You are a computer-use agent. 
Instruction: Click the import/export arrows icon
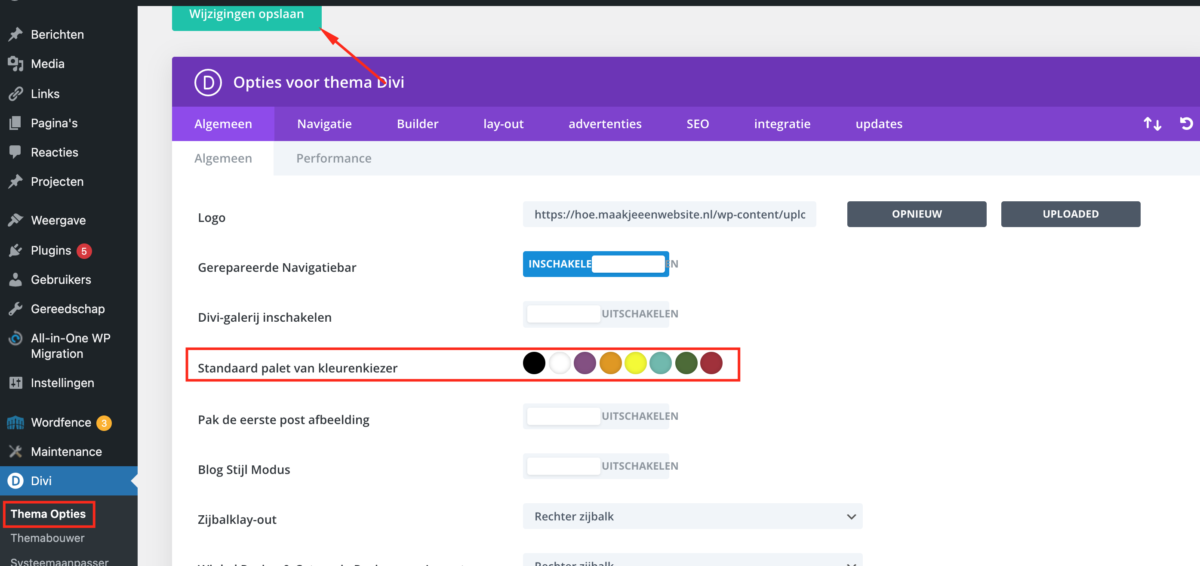click(x=1152, y=124)
